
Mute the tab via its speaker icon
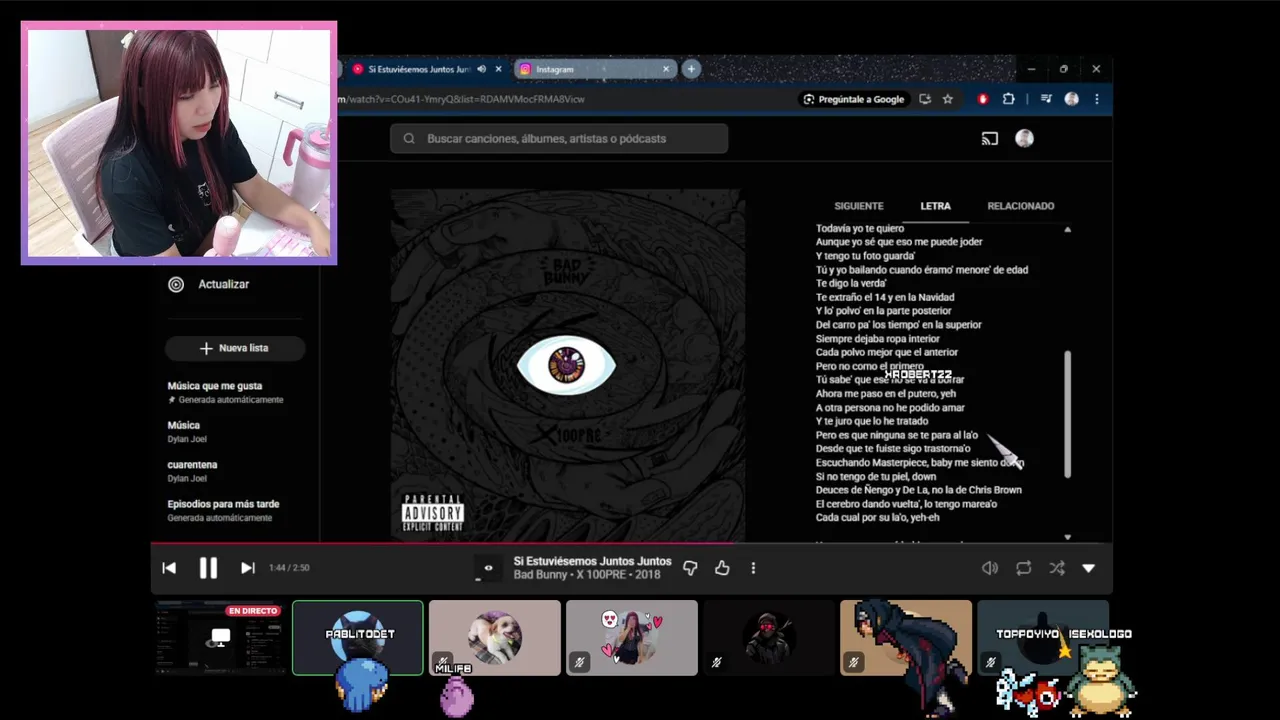481,69
